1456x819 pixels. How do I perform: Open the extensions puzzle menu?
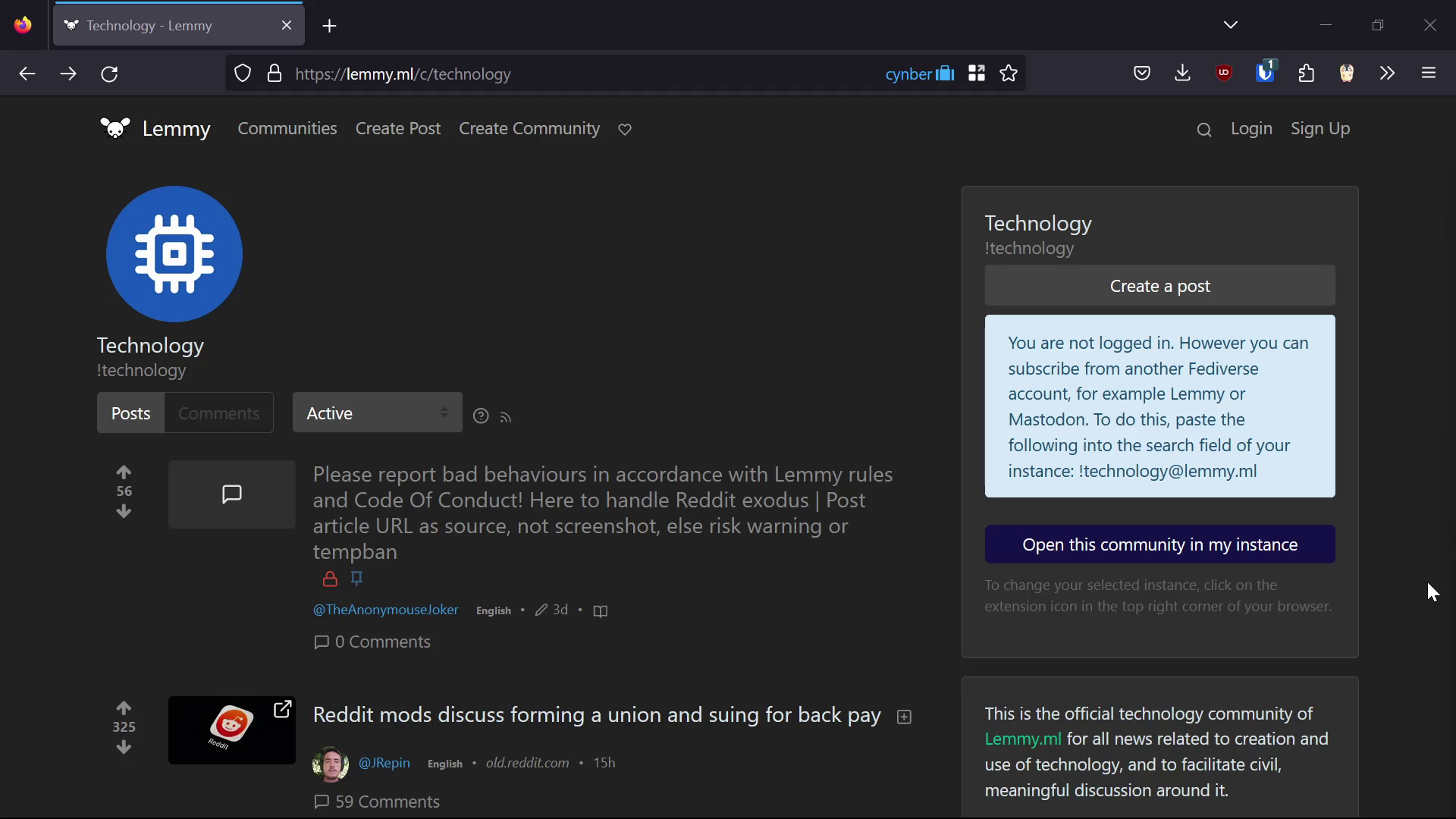tap(1307, 74)
